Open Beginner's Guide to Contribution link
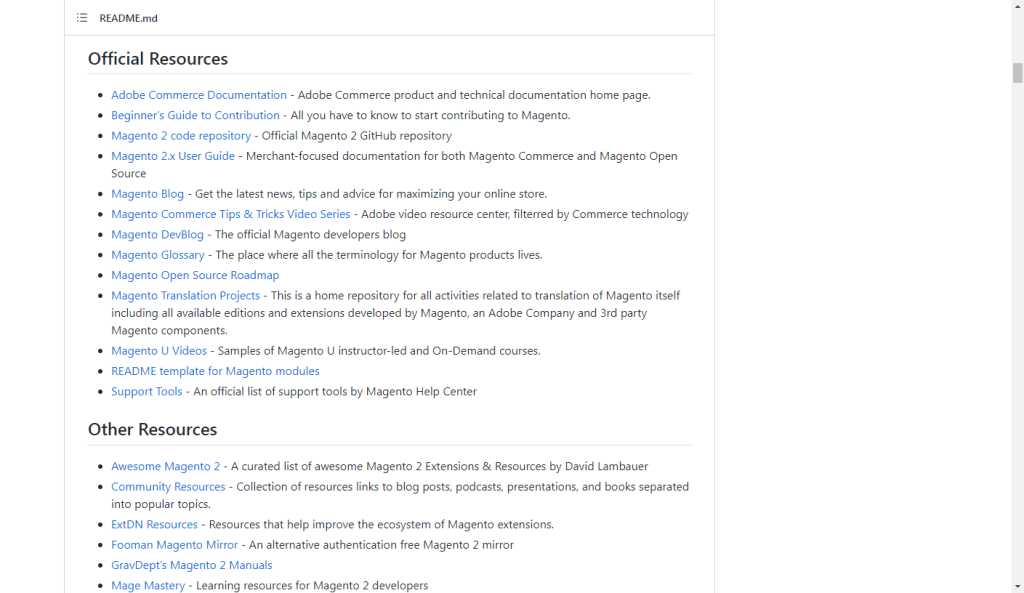The height and width of the screenshot is (593, 1024). pos(195,115)
